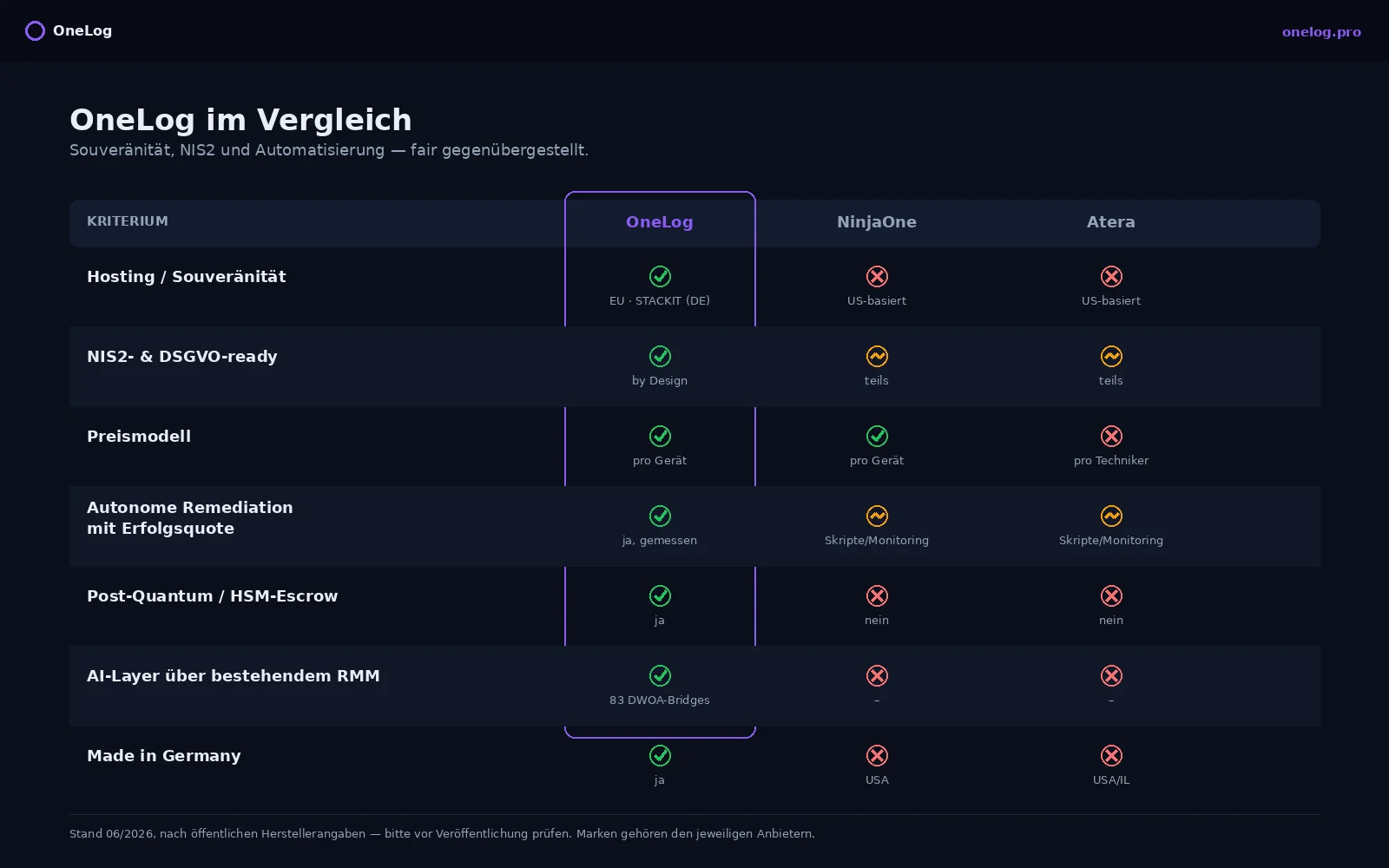Click NinjaOne's orange partial icon for Autonome Remediation
Image resolution: width=1389 pixels, height=868 pixels.
coord(877,516)
